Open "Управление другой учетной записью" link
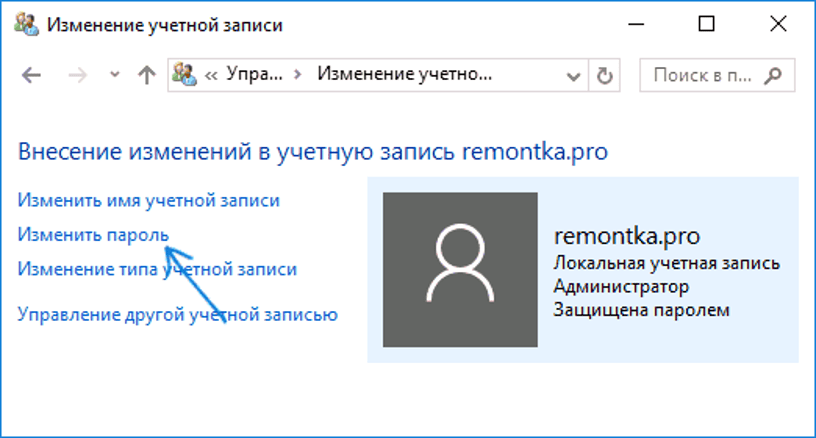This screenshot has width=816, height=438. (177, 315)
